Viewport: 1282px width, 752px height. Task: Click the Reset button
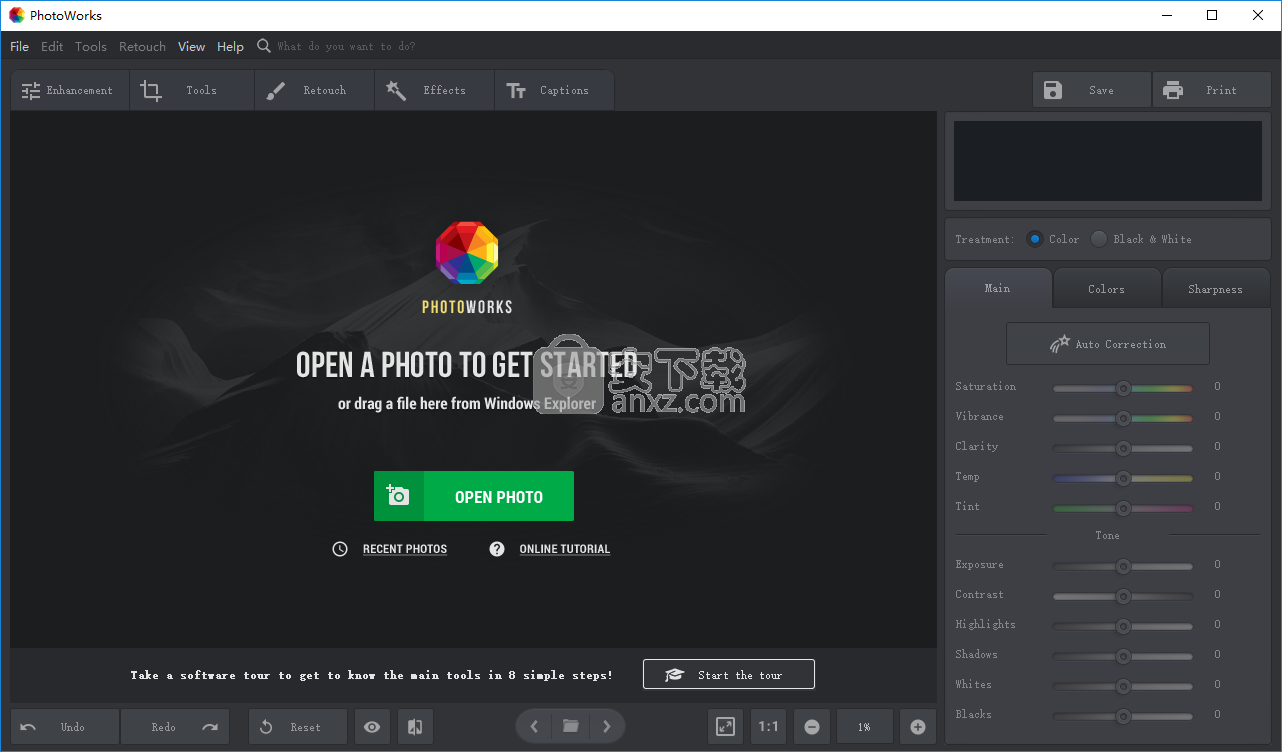coord(298,727)
